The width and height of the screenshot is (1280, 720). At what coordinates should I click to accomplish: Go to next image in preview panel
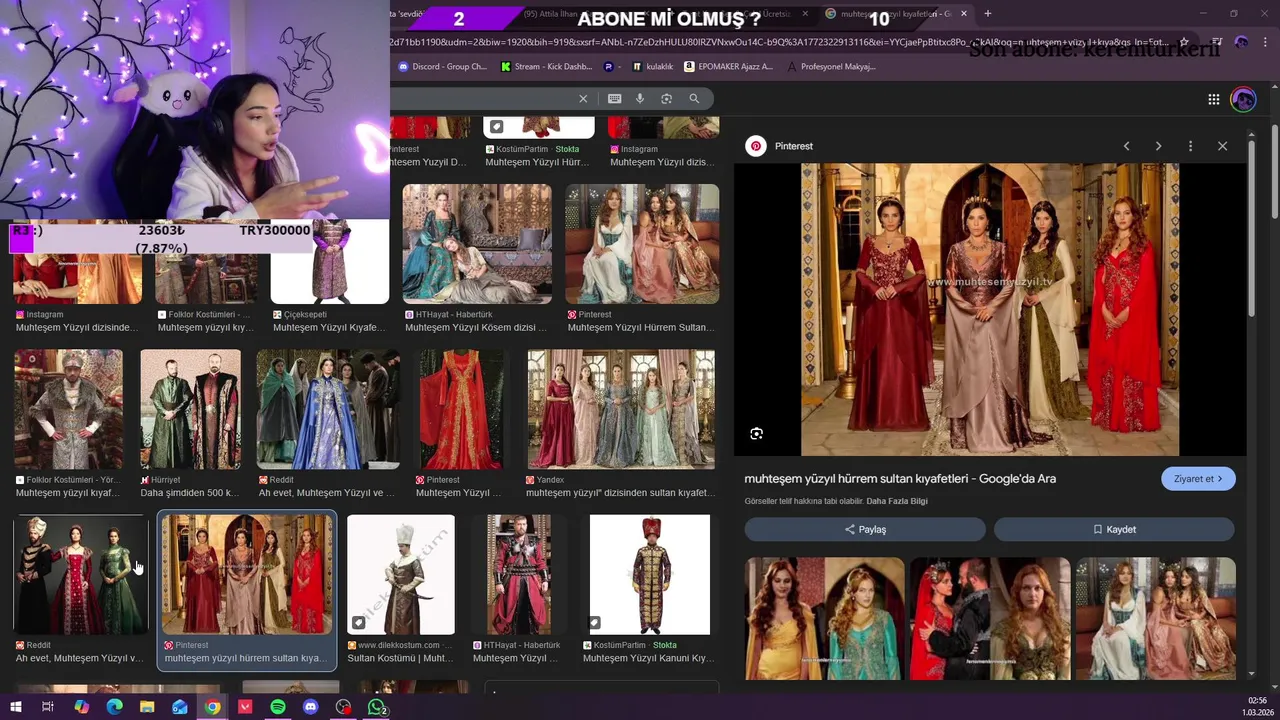1158,146
